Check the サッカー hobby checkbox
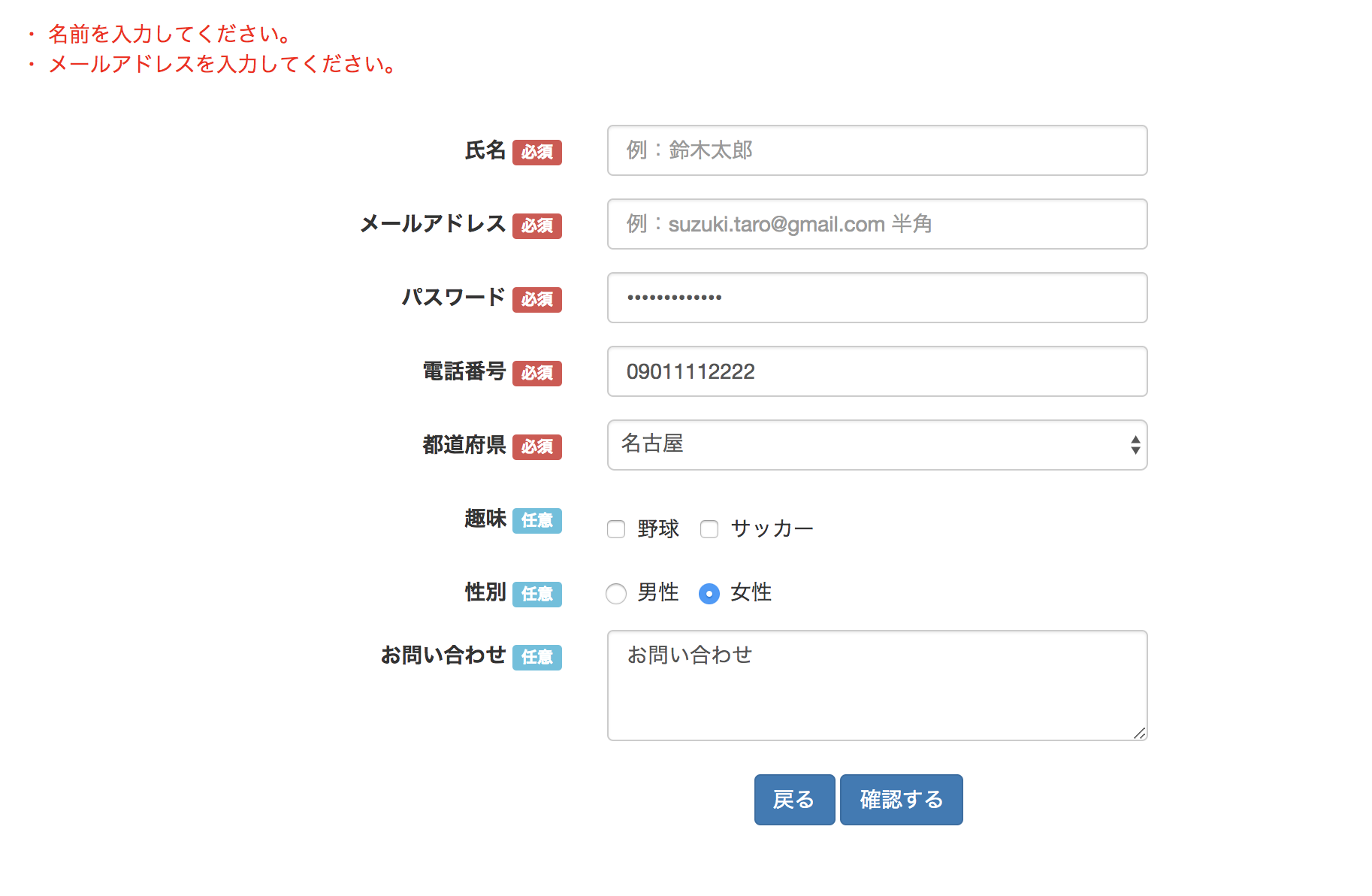Screen dimensions: 1372x896 [x=709, y=529]
